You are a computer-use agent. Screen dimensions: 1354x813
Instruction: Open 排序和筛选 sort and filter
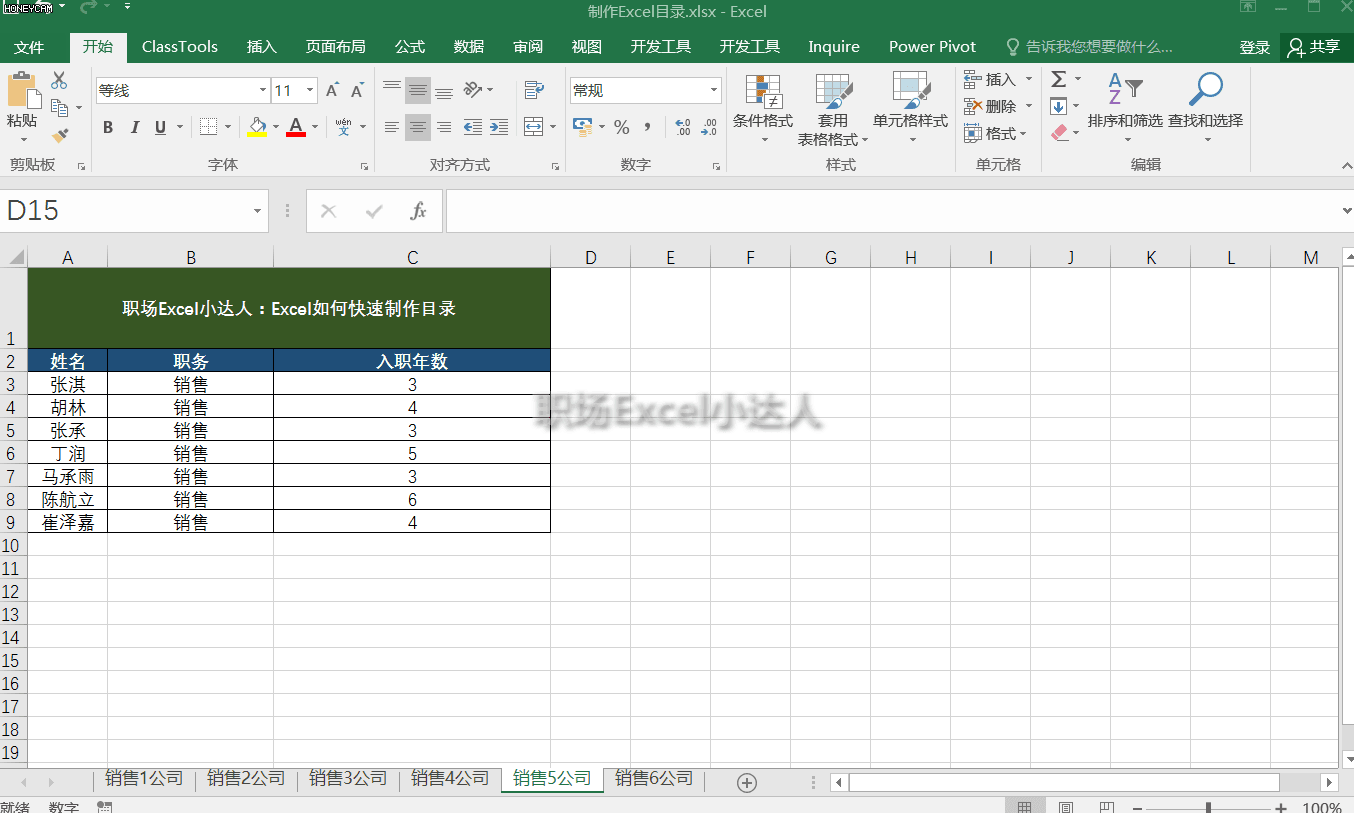pos(1125,108)
